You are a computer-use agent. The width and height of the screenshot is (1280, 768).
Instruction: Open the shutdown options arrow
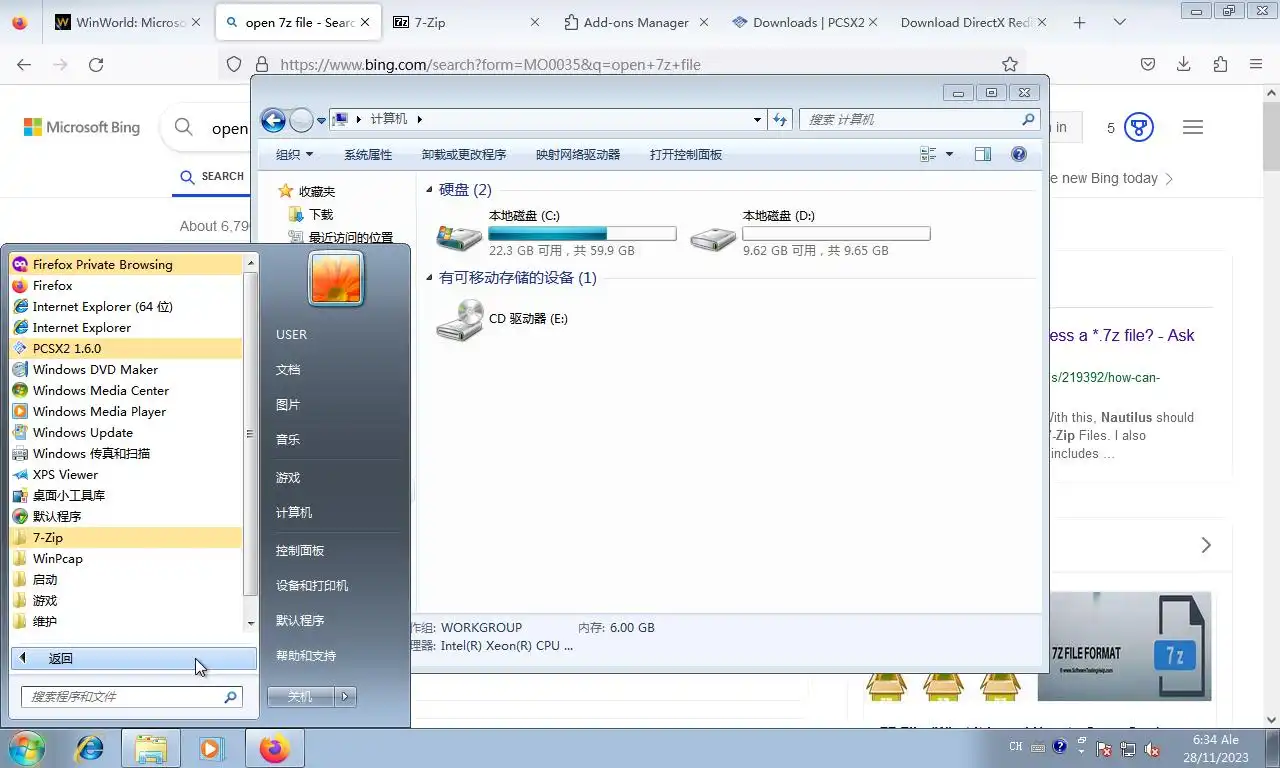pyautogui.click(x=345, y=696)
